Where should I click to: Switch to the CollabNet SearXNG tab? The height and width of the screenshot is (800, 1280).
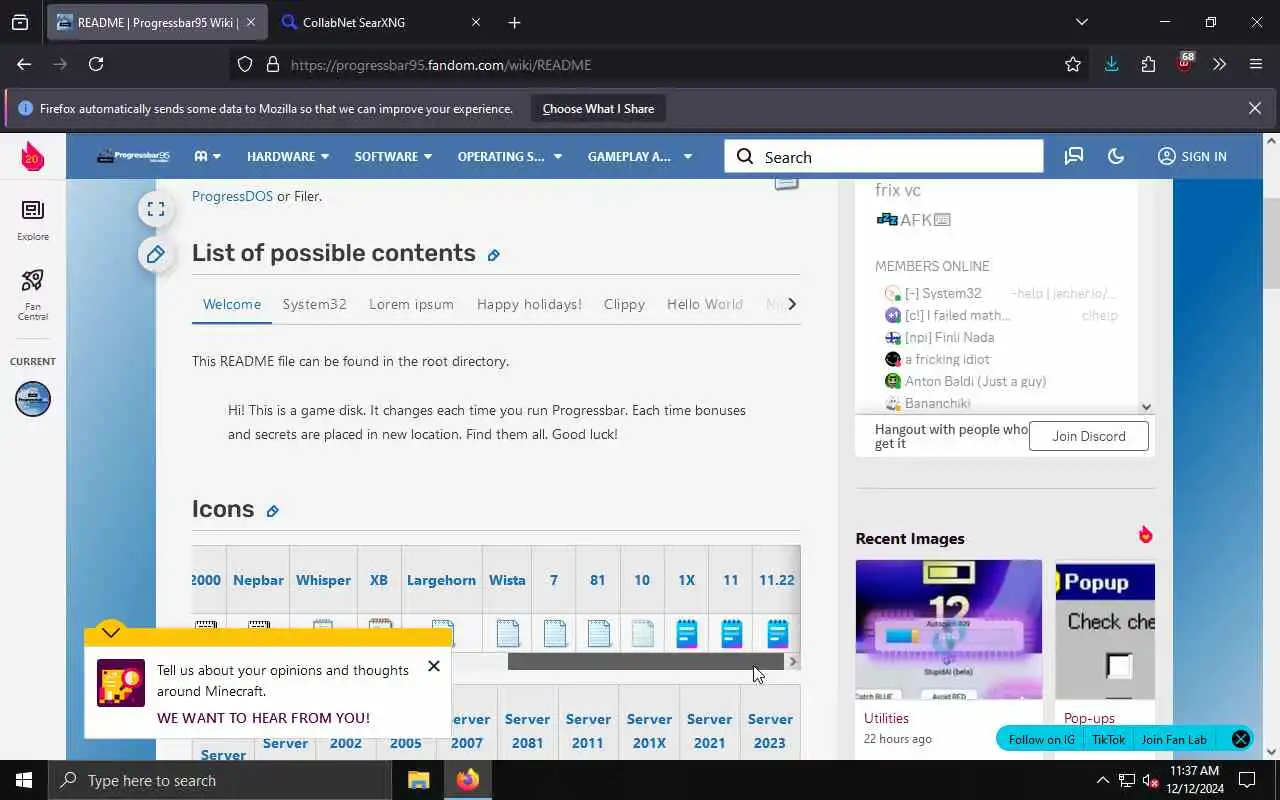click(x=382, y=22)
